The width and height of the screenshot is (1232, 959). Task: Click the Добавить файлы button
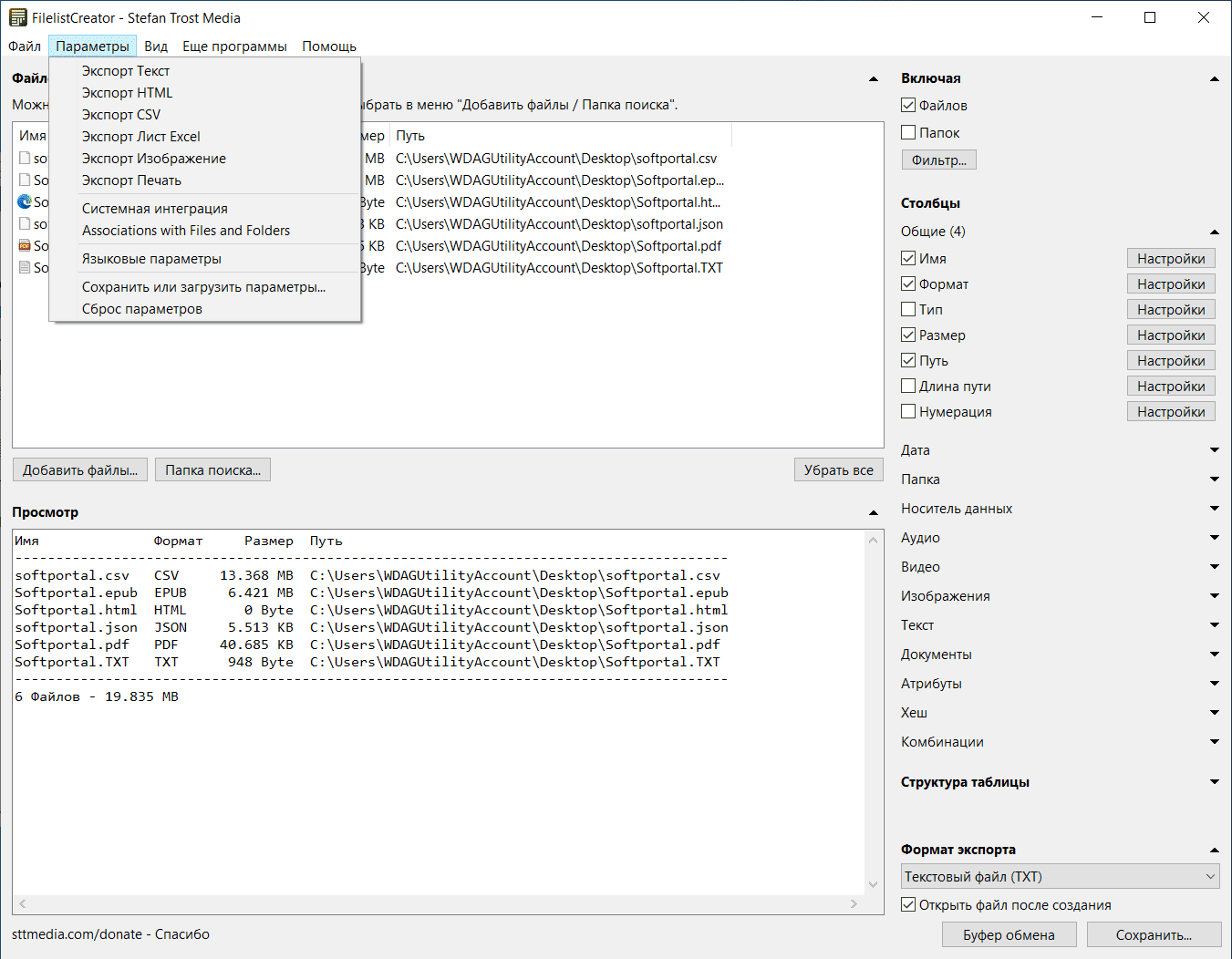[80, 470]
